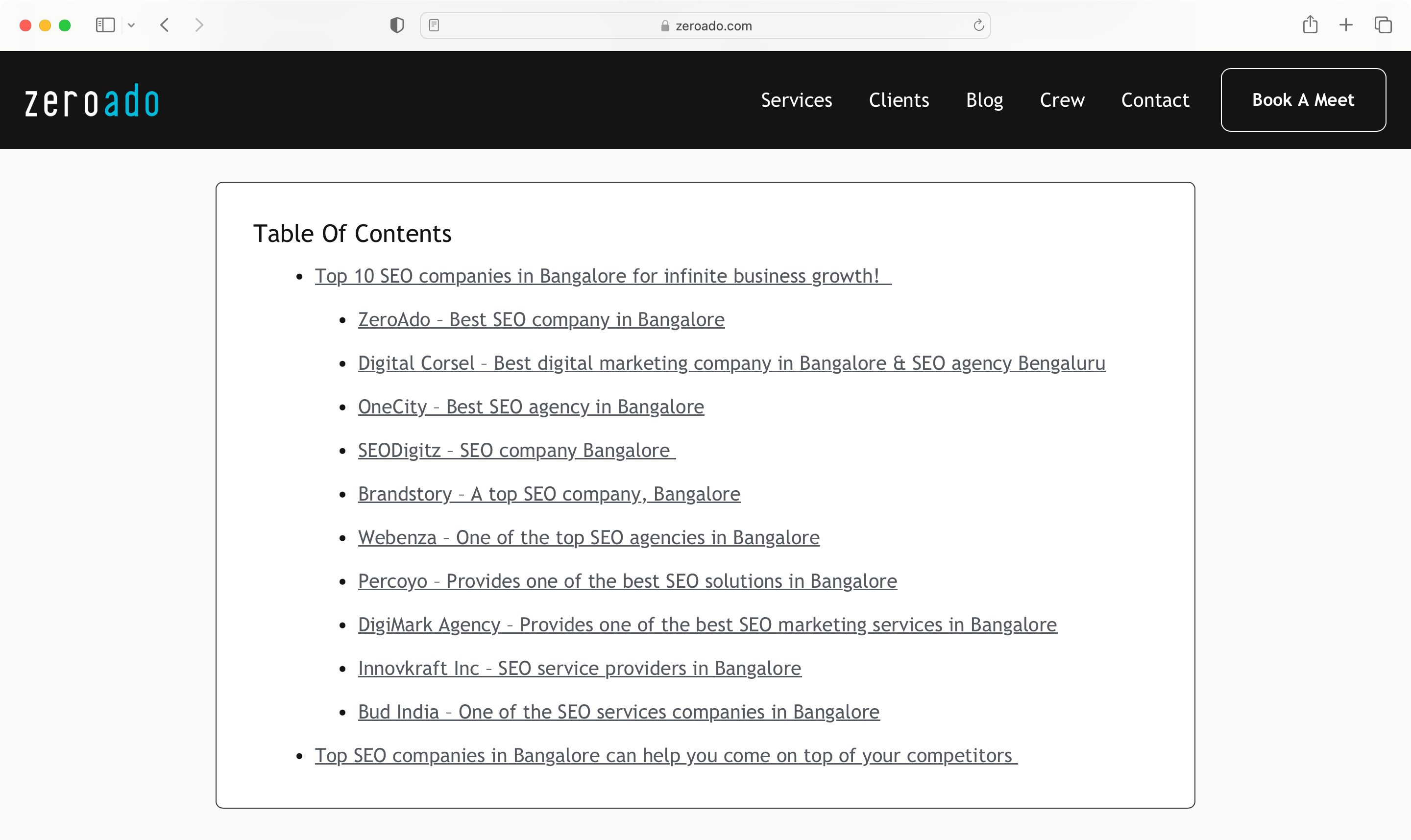This screenshot has width=1411, height=840.
Task: Click the zeroado logo
Action: [92, 101]
